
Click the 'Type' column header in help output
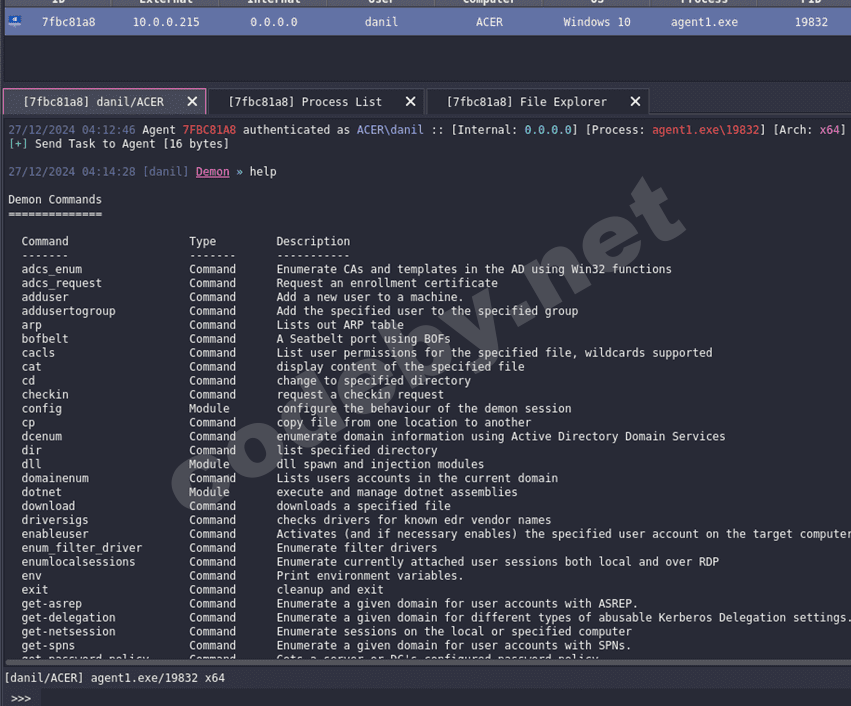[202, 241]
